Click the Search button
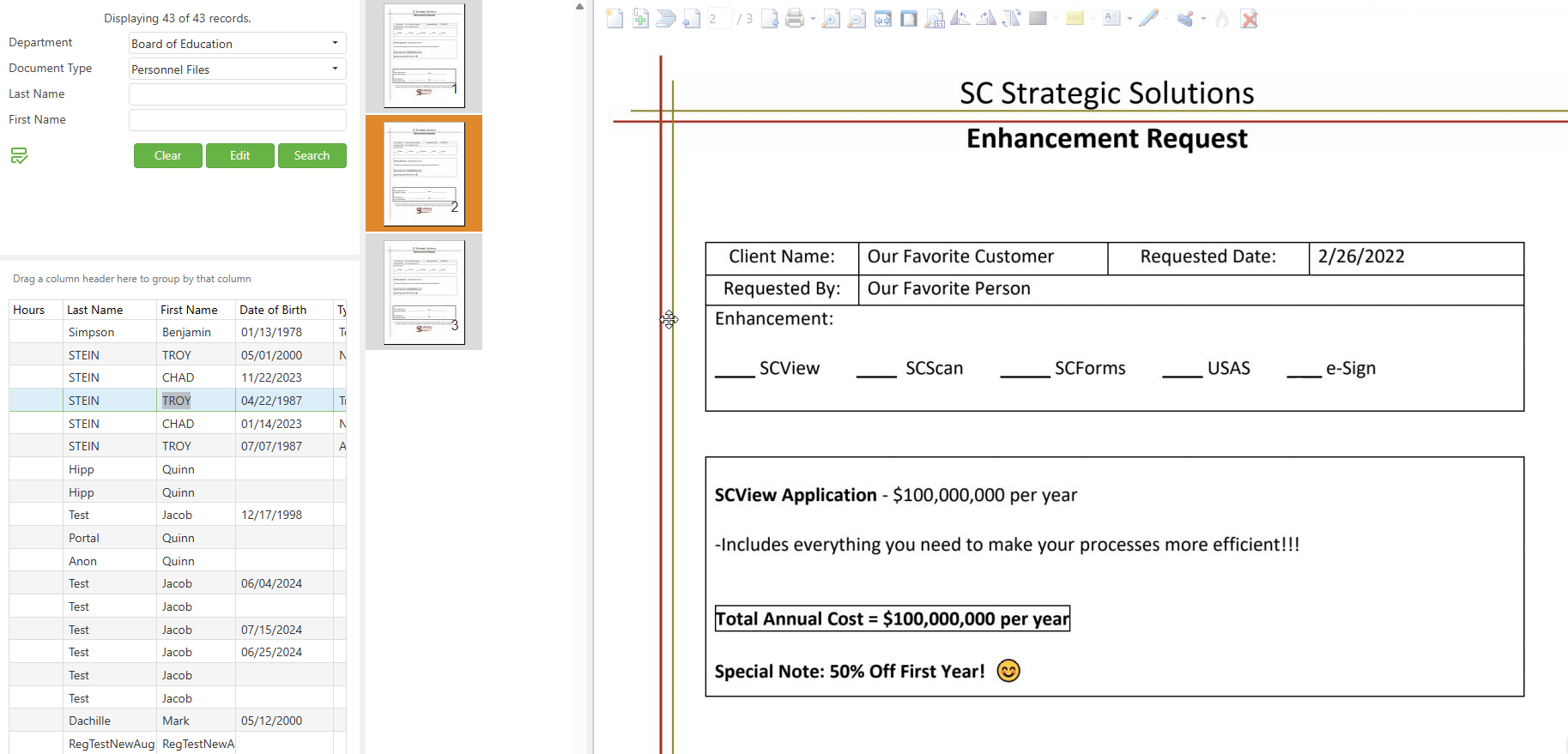Screen dimensions: 1568x754 [x=312, y=155]
